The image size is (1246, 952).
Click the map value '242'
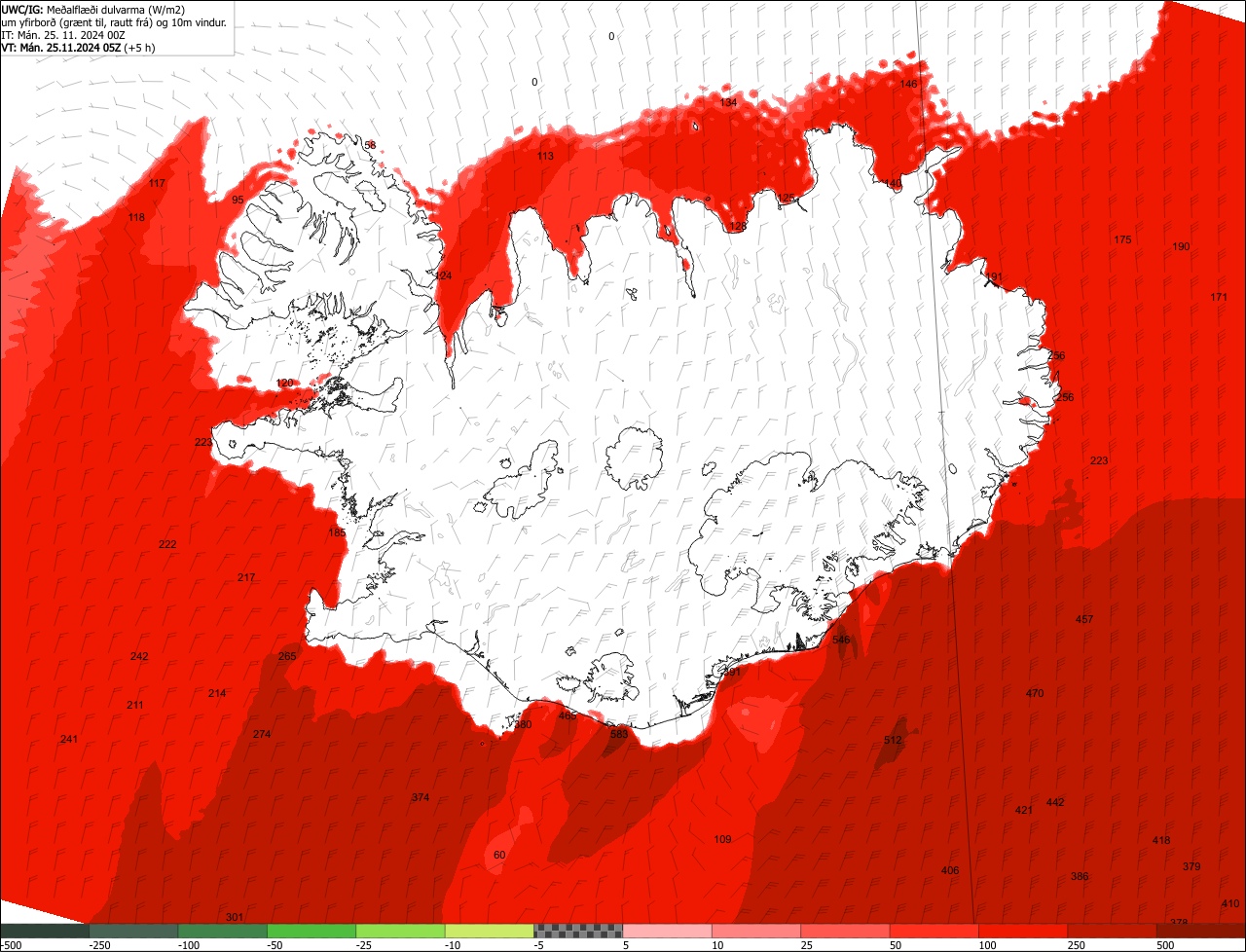[139, 656]
